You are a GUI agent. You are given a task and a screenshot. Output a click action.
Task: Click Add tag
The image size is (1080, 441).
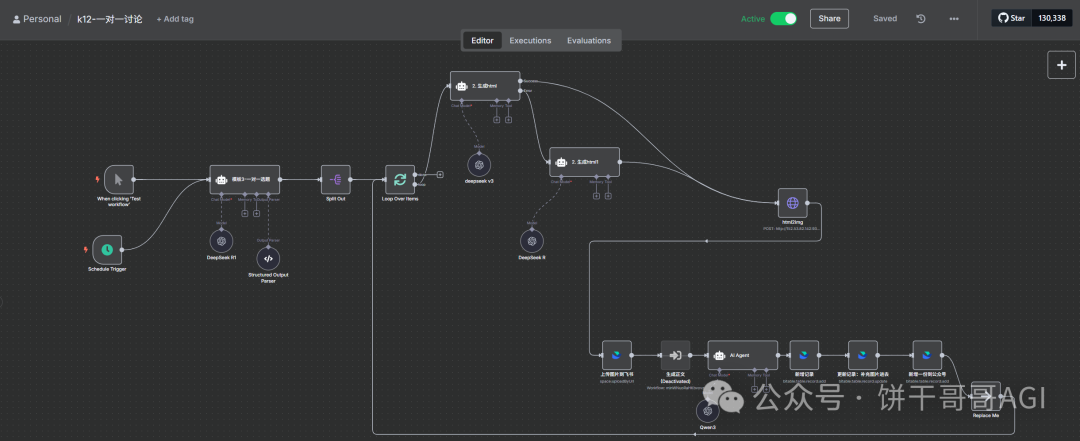coord(175,19)
